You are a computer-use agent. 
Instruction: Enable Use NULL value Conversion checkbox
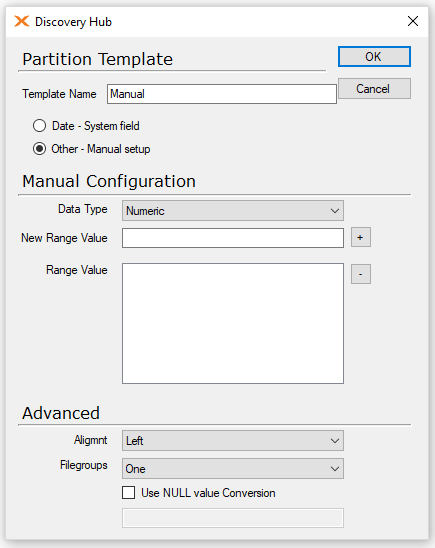pyautogui.click(x=129, y=493)
